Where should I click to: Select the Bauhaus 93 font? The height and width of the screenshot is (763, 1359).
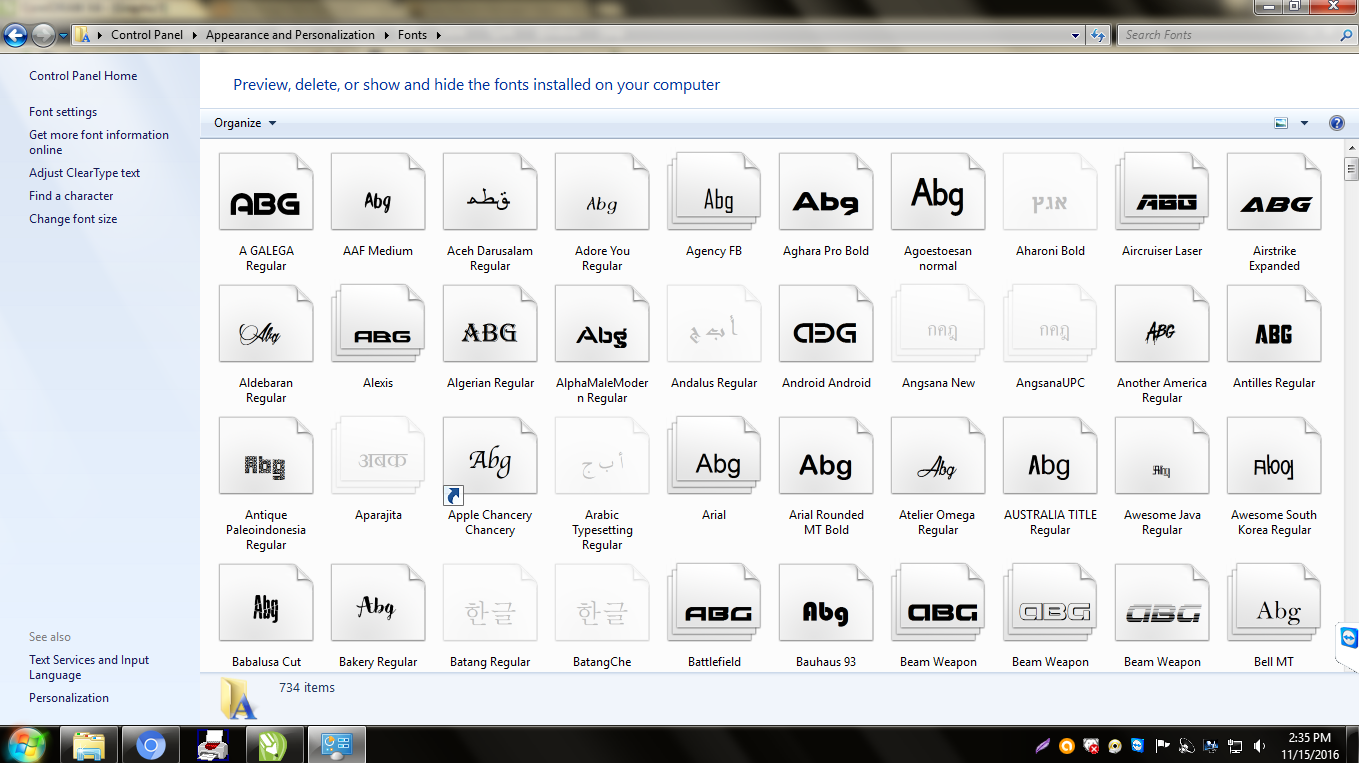[x=826, y=603]
